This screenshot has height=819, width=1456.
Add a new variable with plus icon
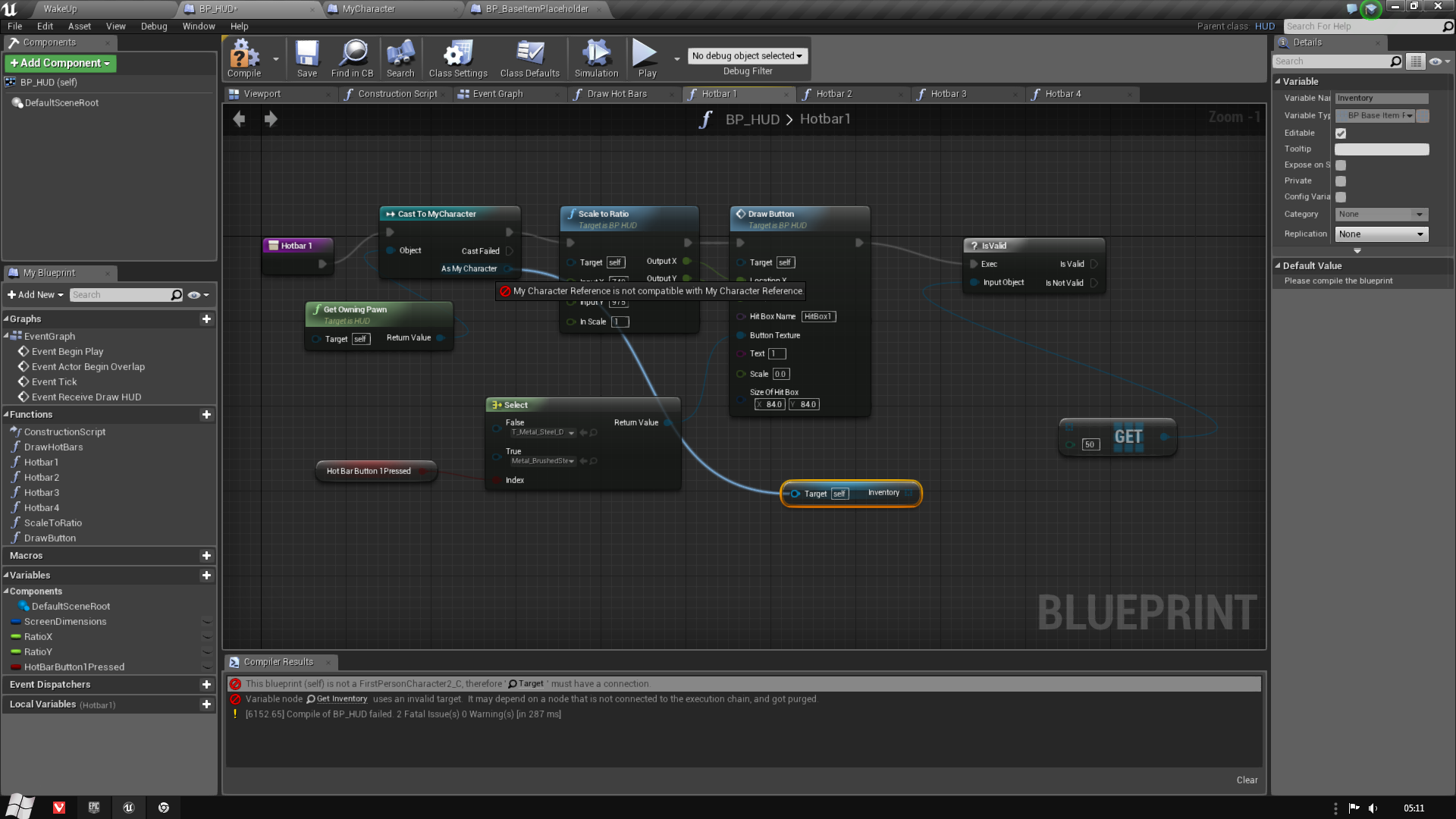[x=206, y=576]
